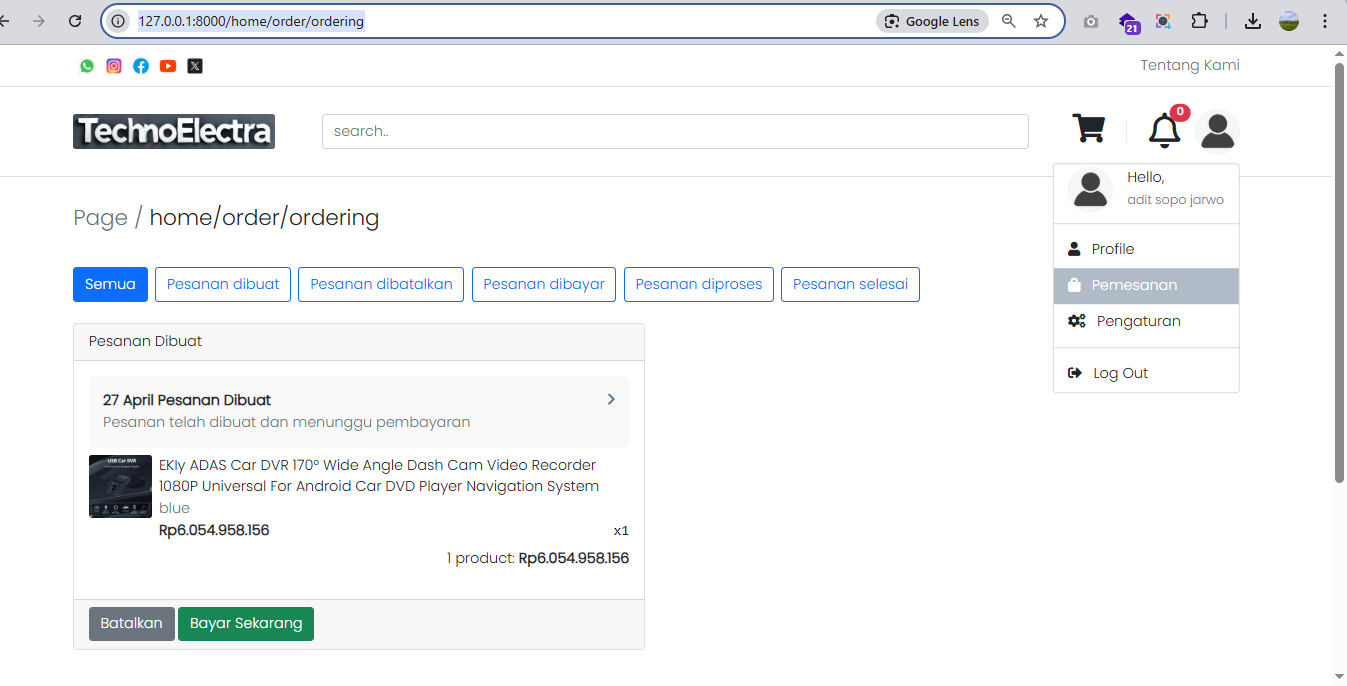Click the Tentang Kami link
The image size is (1347, 686).
(x=1190, y=66)
